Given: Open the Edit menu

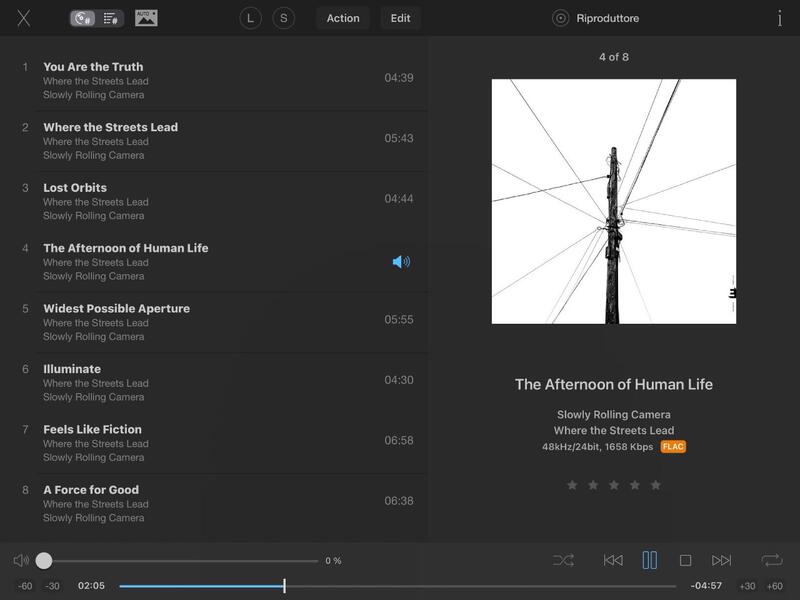Looking at the screenshot, I should (400, 18).
